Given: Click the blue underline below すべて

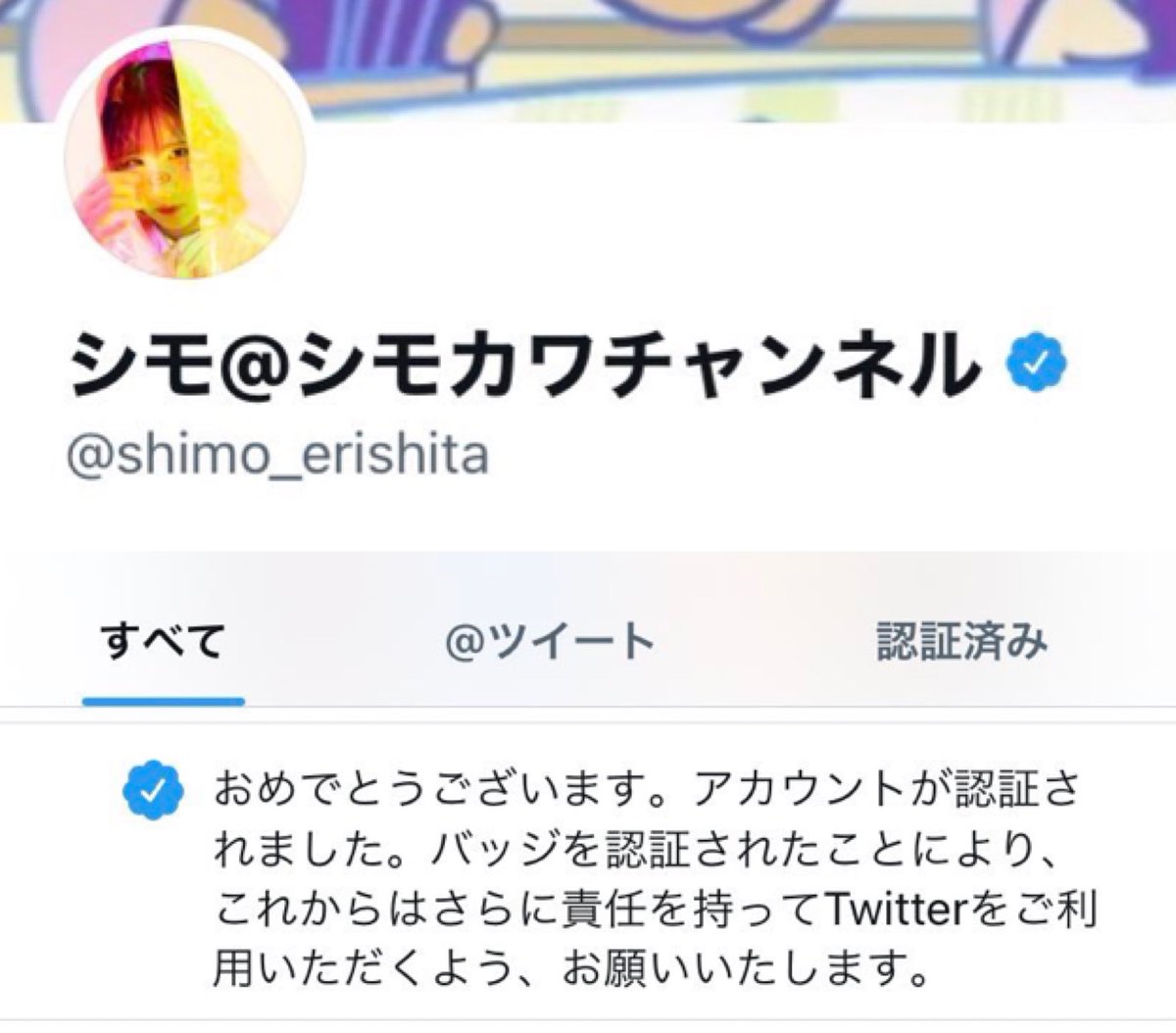Looking at the screenshot, I should (163, 701).
